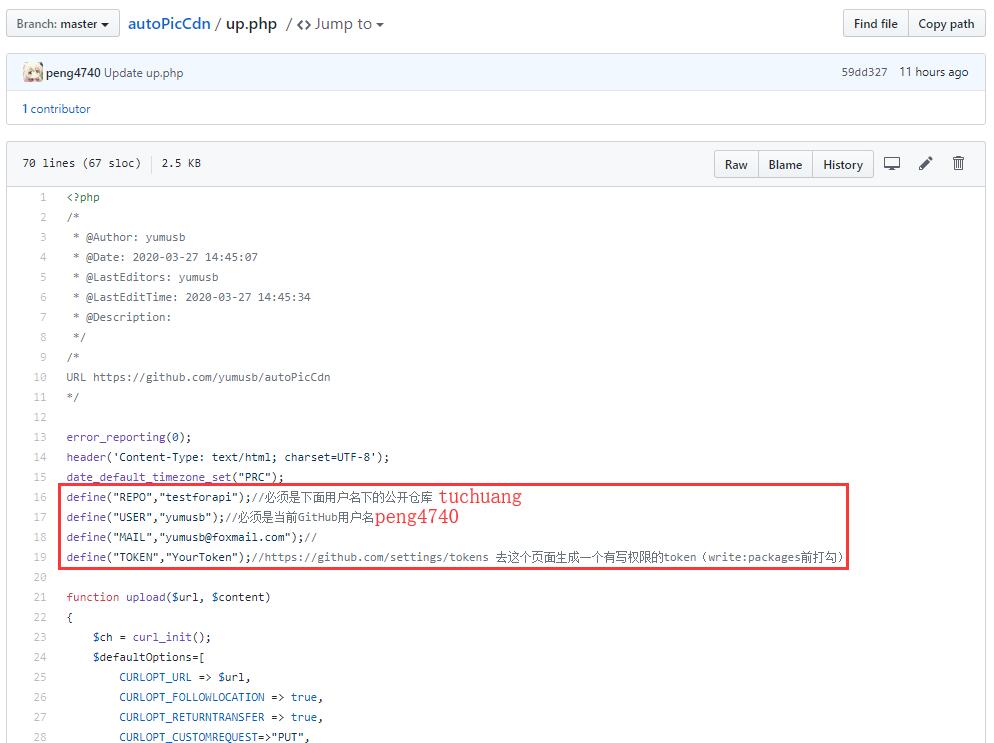Image resolution: width=994 pixels, height=743 pixels.
Task: Open peng4740 user profile link
Action: pyautogui.click(x=73, y=73)
